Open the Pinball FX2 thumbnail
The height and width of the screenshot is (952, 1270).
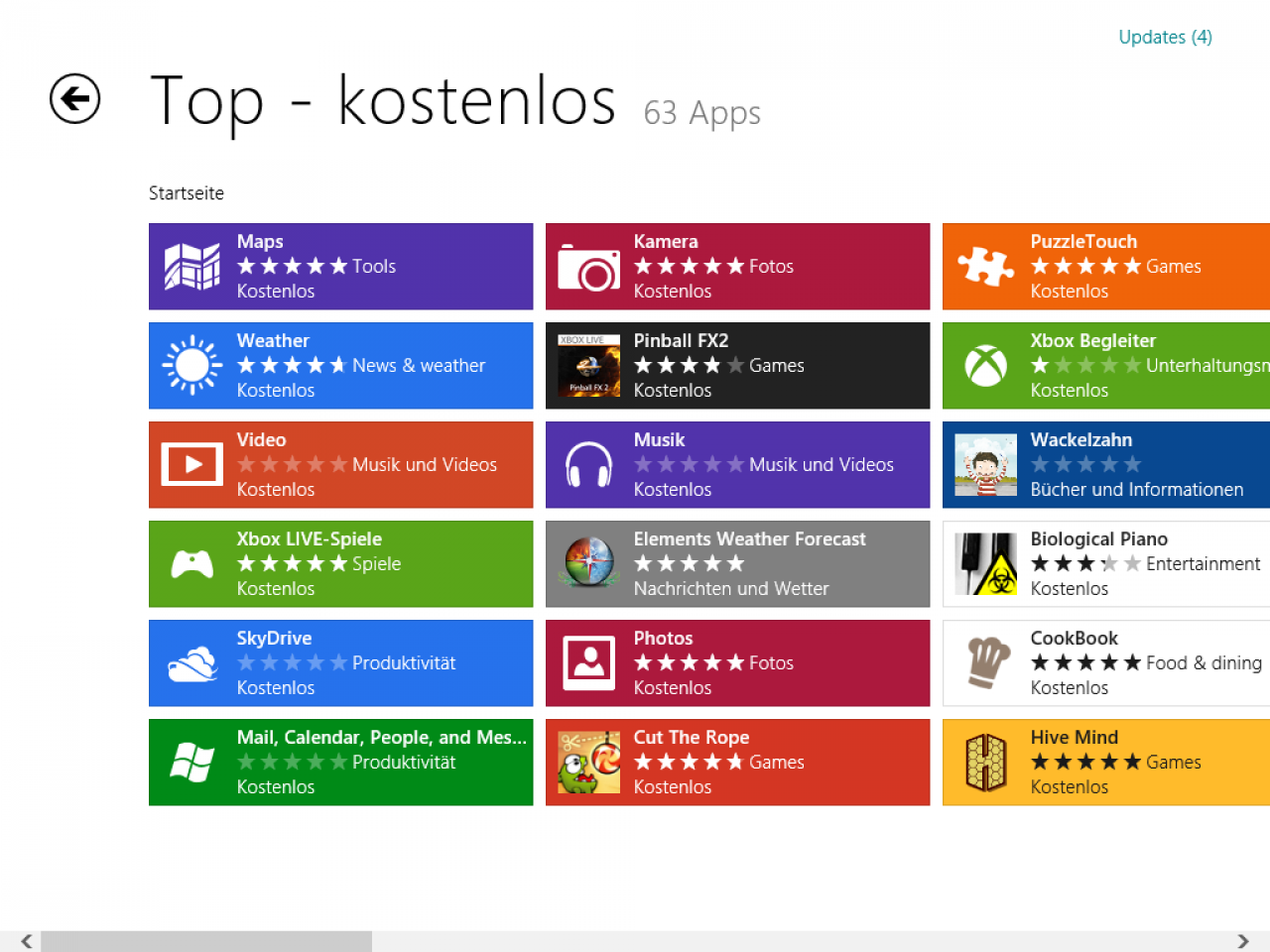589,365
